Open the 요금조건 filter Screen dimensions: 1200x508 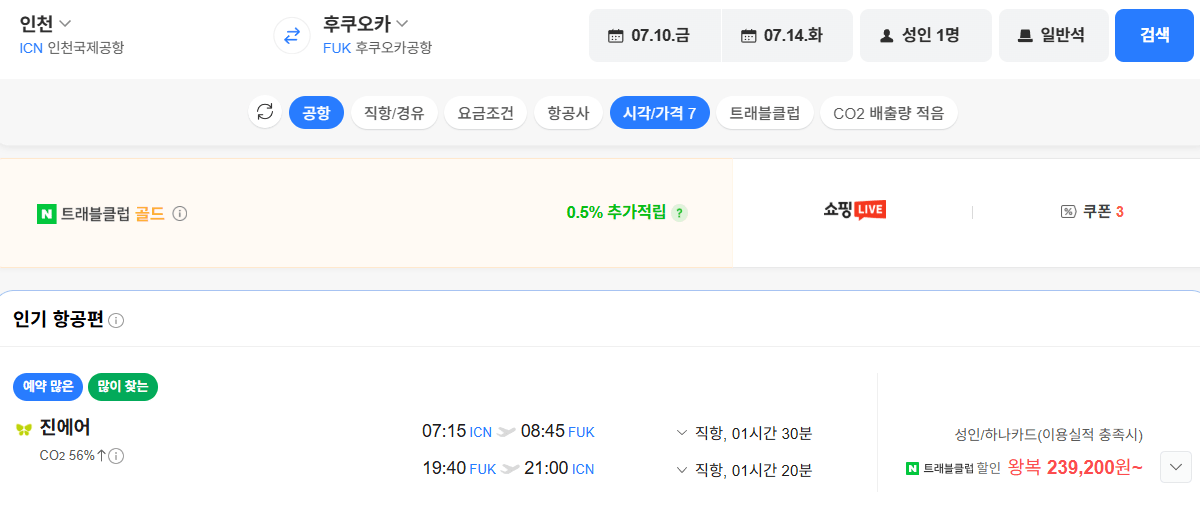pos(486,113)
